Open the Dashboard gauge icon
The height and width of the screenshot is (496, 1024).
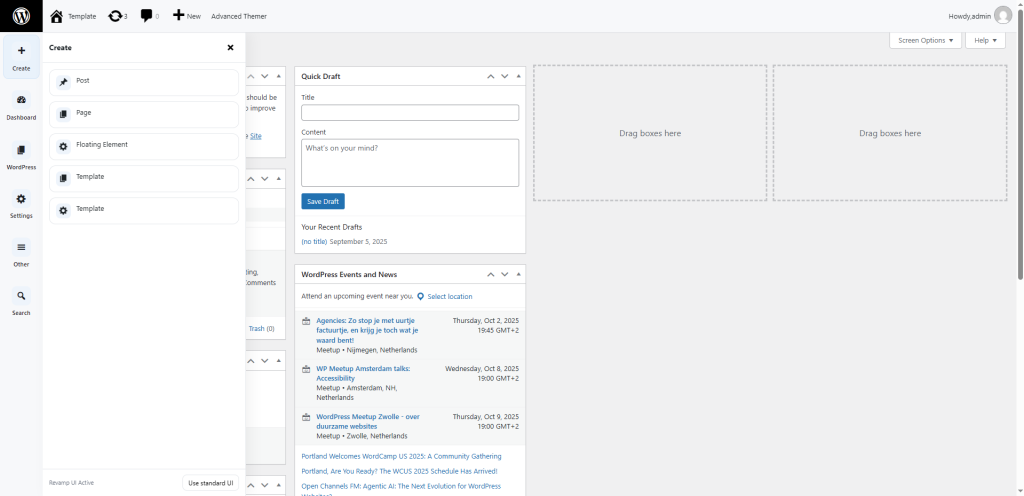click(21, 100)
